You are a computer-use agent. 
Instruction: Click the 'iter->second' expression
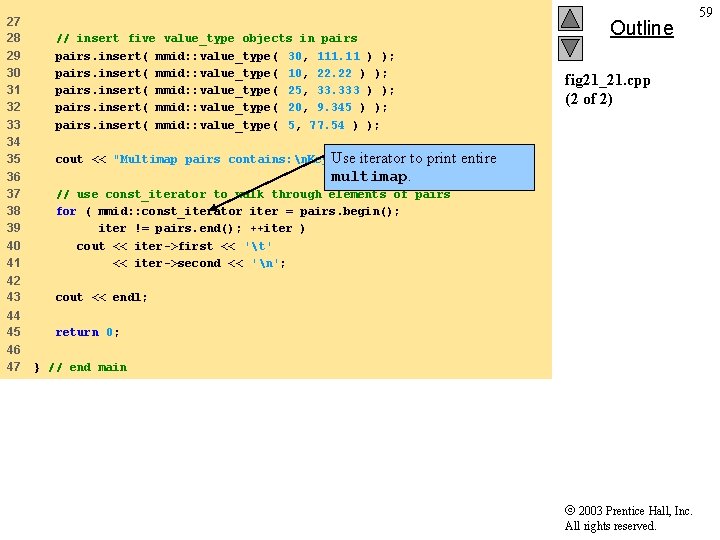click(177, 263)
